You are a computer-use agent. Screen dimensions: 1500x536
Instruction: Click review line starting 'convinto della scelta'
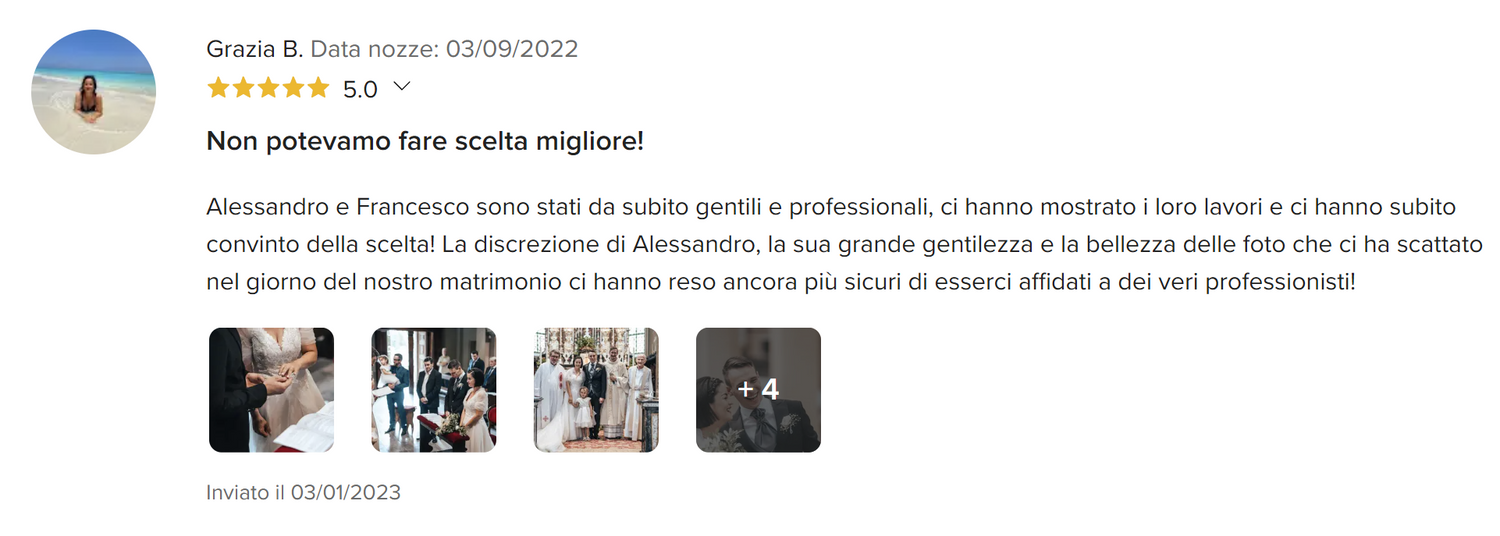(x=844, y=245)
